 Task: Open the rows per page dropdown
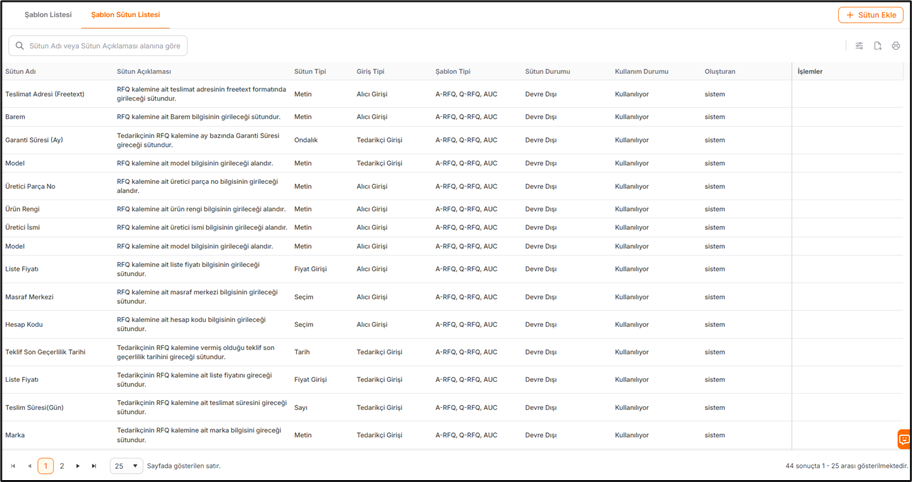126,466
